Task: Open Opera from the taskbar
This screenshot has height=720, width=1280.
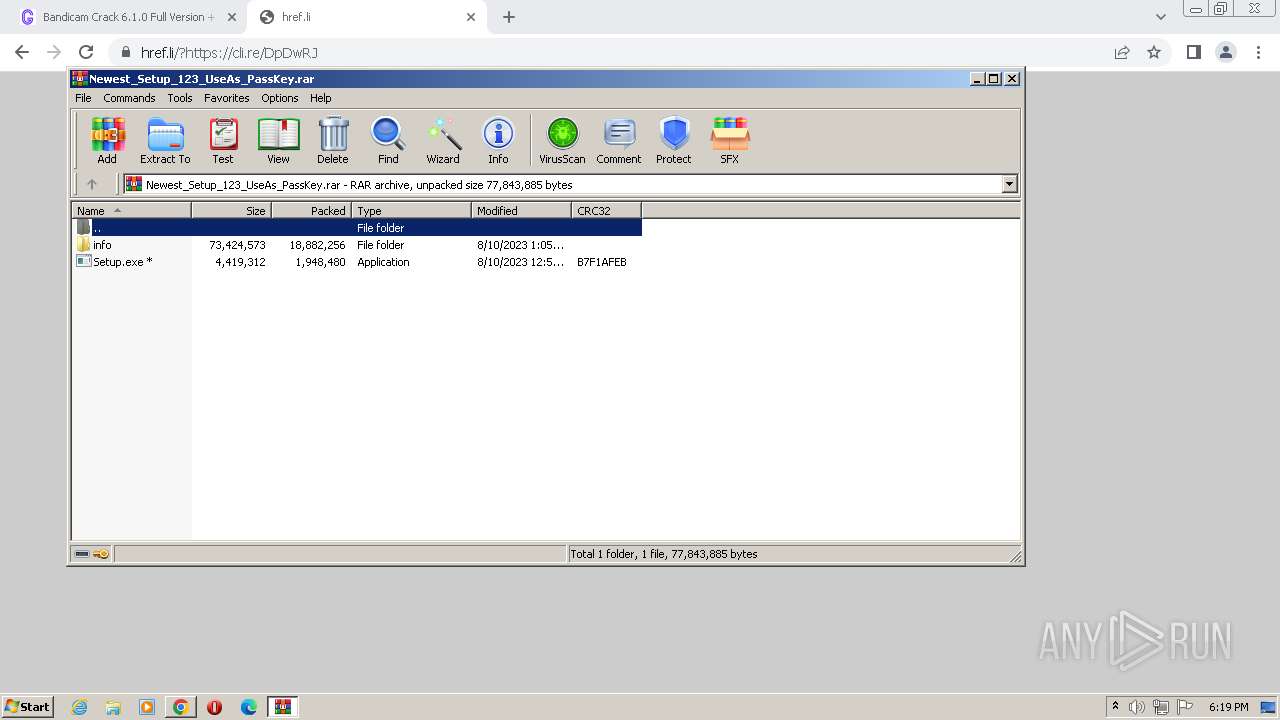Action: pyautogui.click(x=214, y=707)
